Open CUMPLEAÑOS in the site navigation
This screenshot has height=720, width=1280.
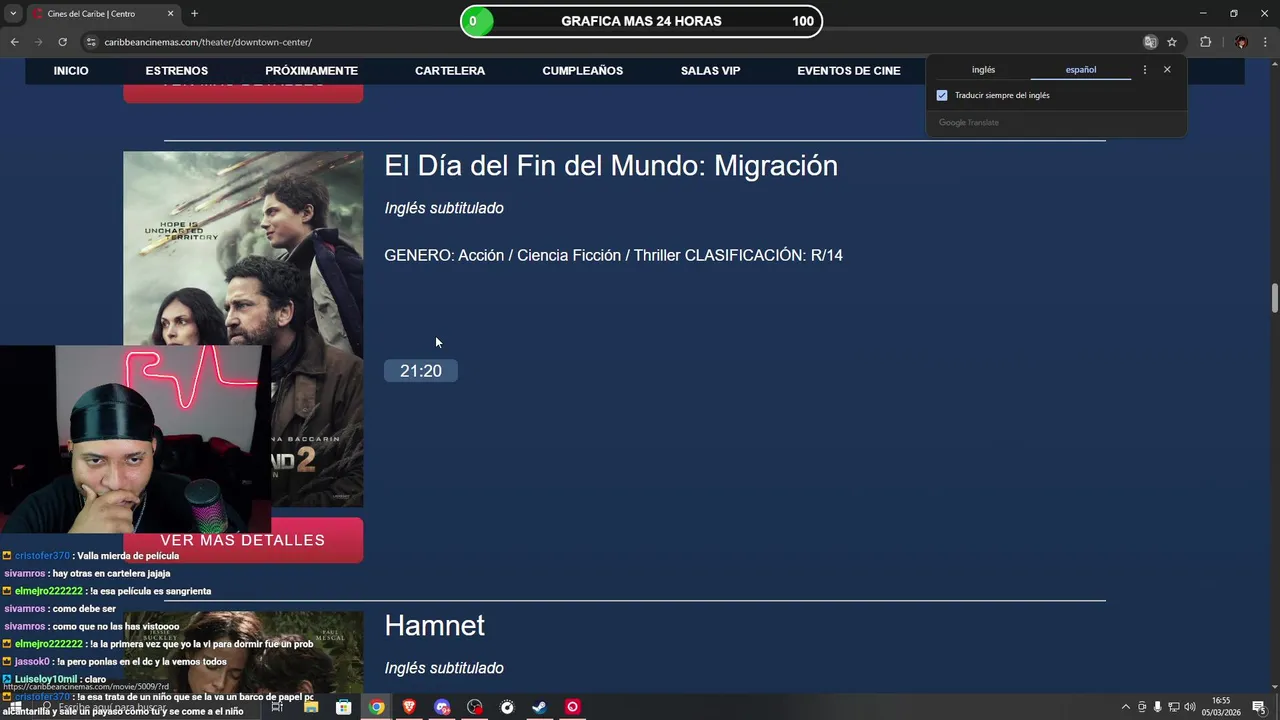583,71
